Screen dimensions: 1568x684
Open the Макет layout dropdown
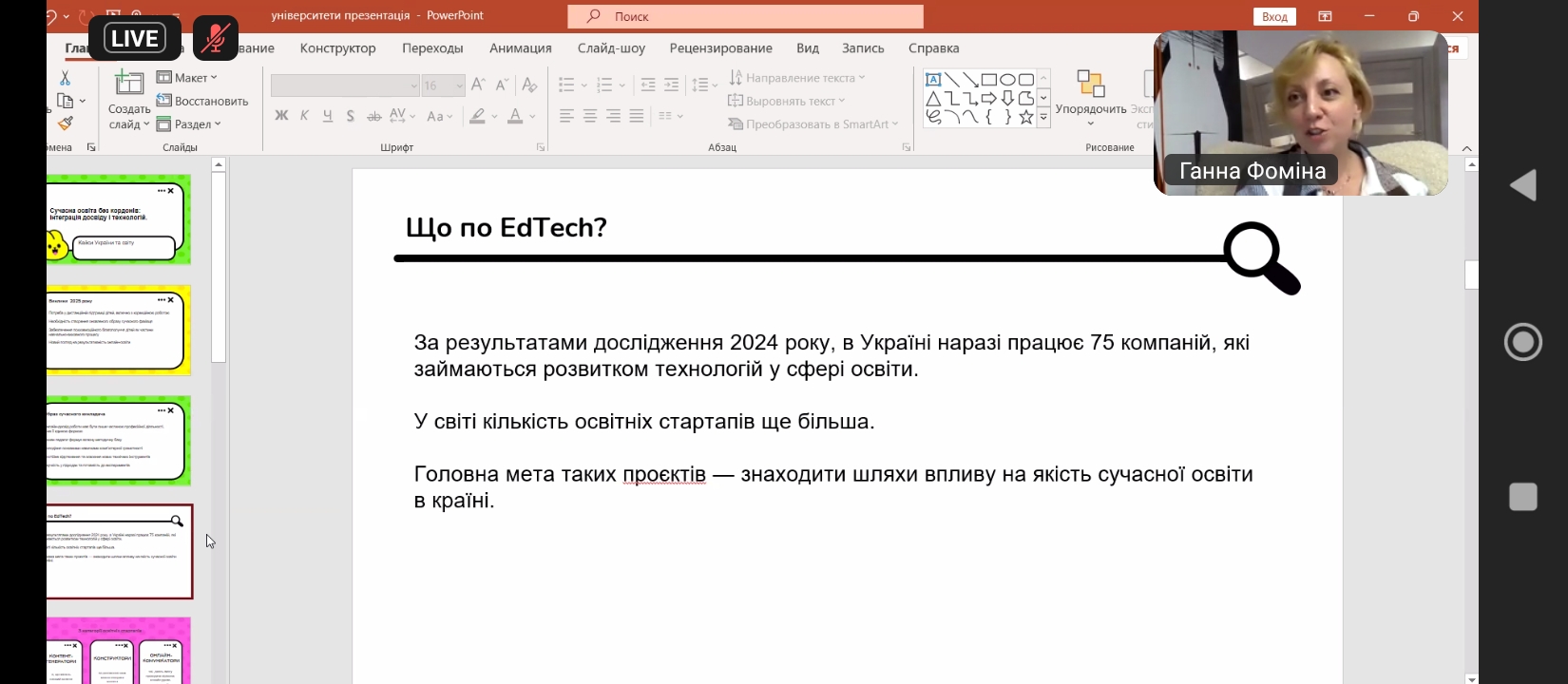[188, 78]
